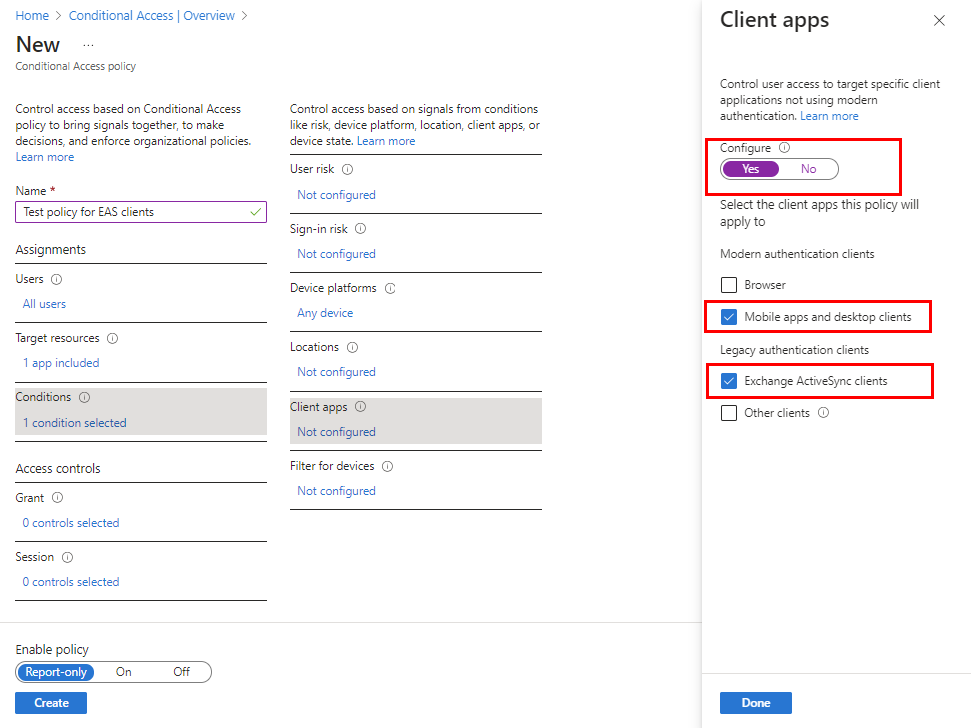Configure Filter for devices Not configured
The width and height of the screenshot is (971, 728).
pos(336,491)
